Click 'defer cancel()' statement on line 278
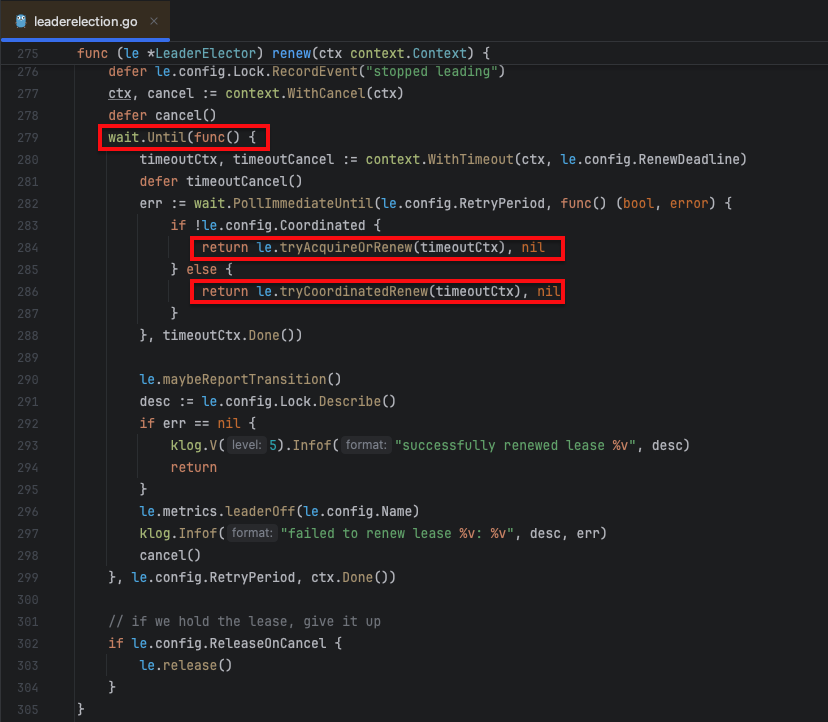Screen dimensions: 828x722 (x=162, y=116)
